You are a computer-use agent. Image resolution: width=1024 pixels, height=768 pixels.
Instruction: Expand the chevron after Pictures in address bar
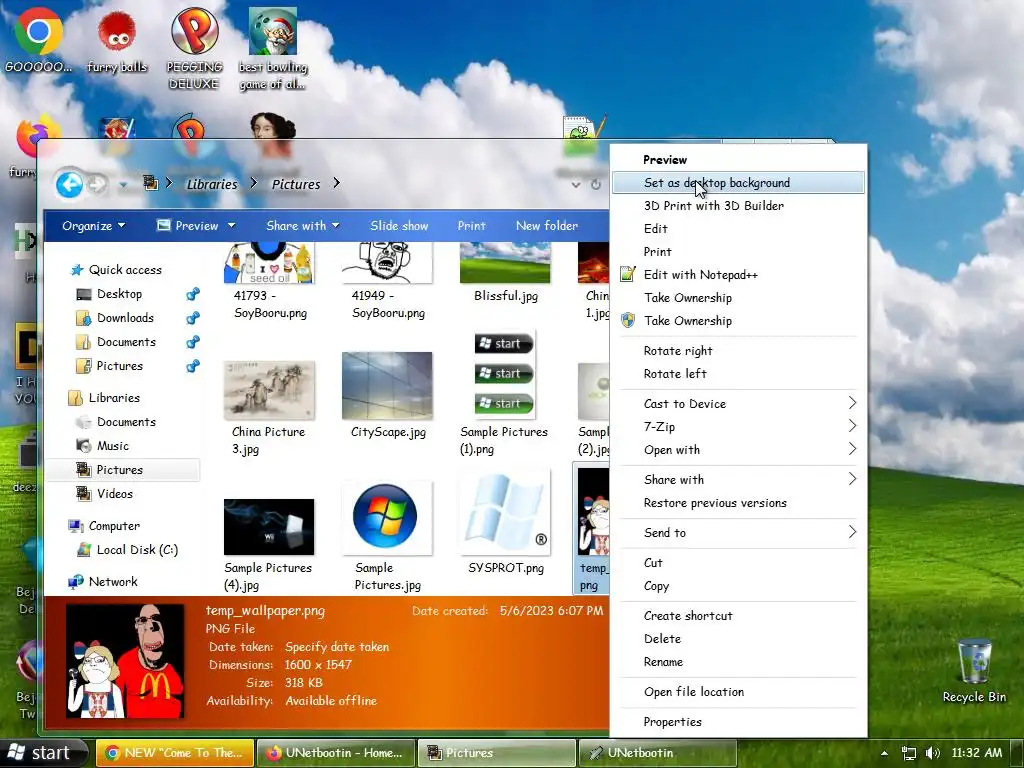tap(336, 184)
